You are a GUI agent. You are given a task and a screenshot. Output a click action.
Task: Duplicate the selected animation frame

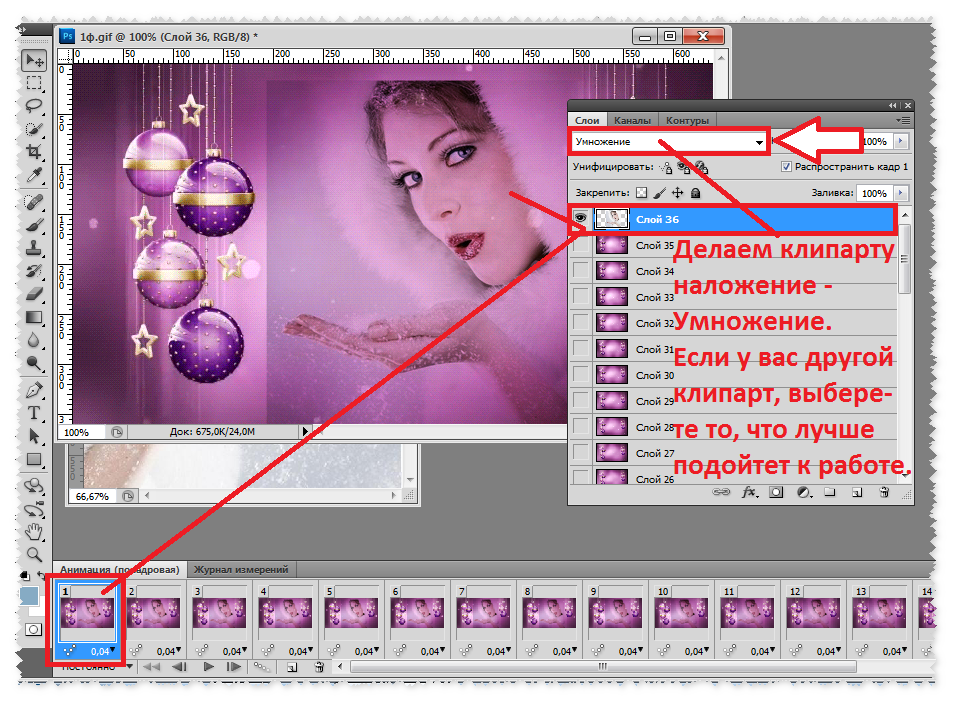pyautogui.click(x=292, y=667)
